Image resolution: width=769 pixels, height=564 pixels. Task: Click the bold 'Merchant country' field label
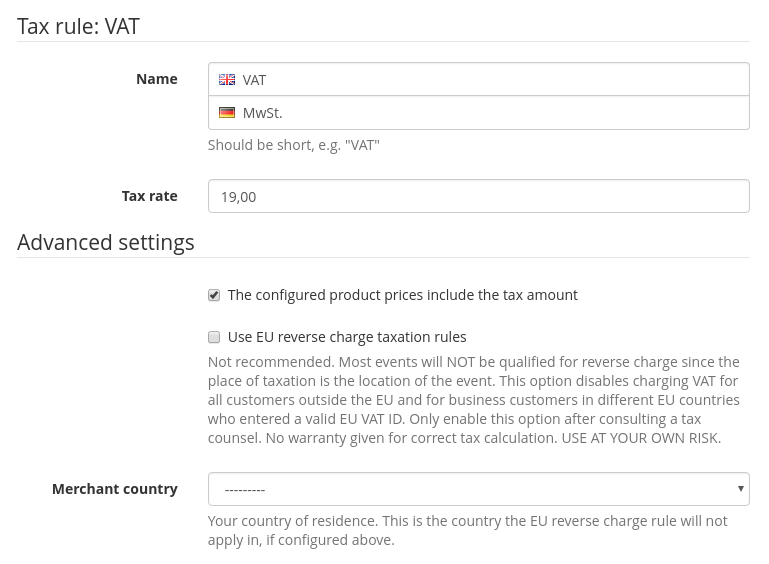point(115,489)
